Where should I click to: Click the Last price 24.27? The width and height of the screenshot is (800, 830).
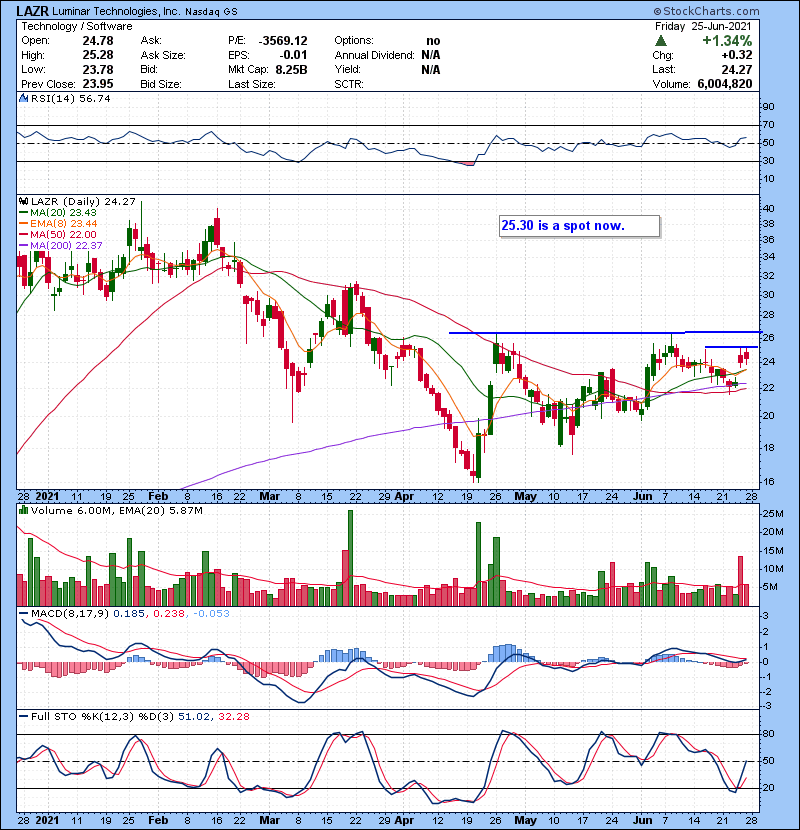pyautogui.click(x=736, y=69)
